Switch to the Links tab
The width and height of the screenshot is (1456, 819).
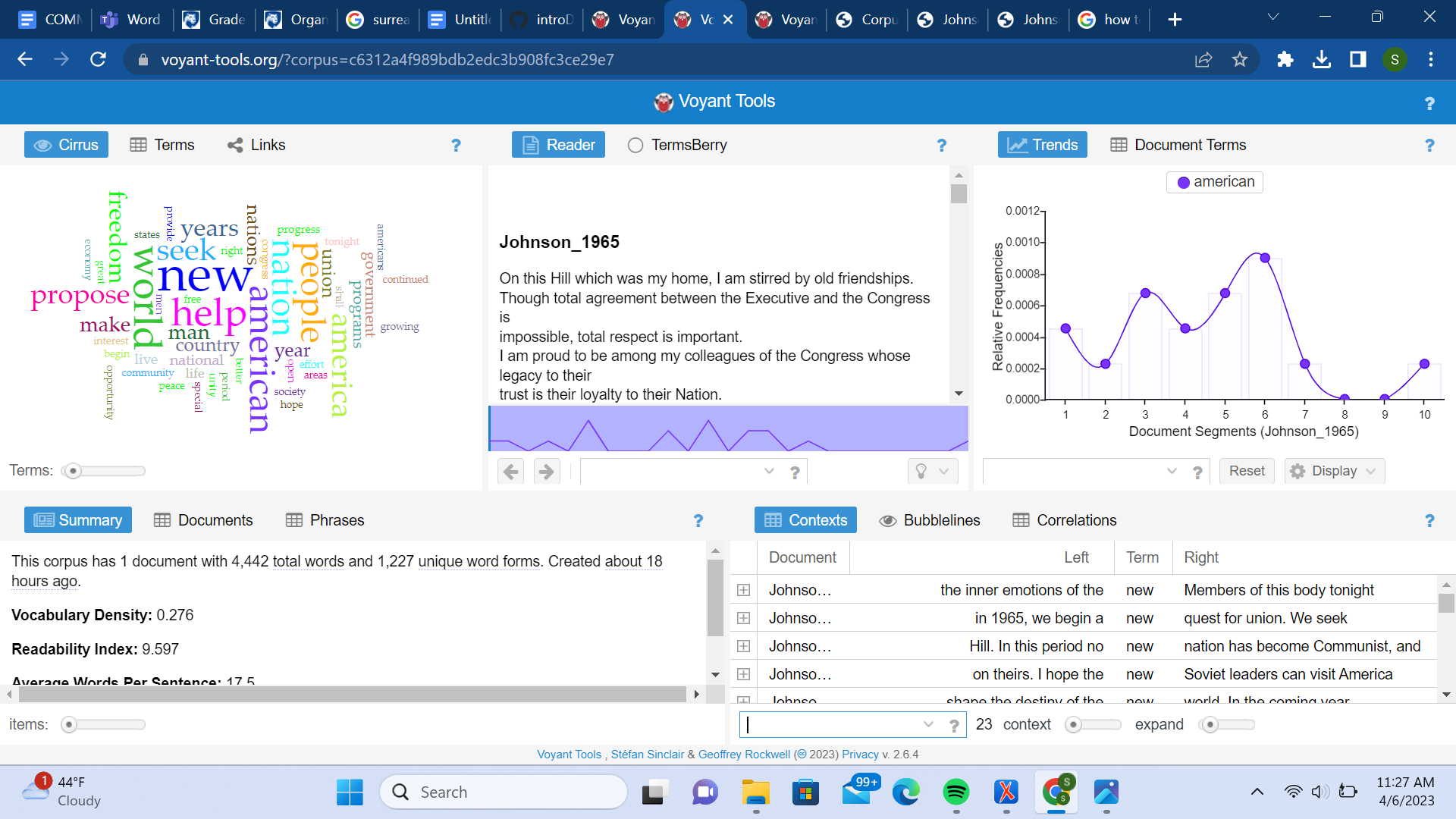[x=256, y=145]
